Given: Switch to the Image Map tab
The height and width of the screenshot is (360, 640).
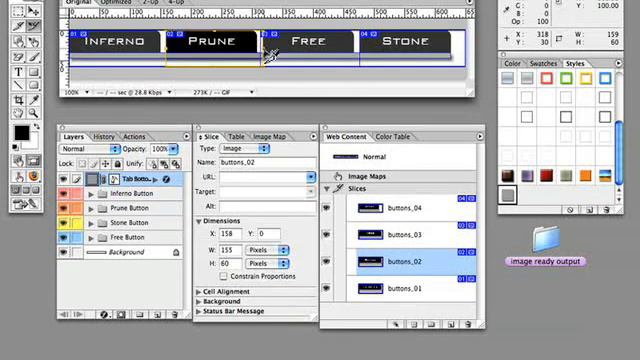Looking at the screenshot, I should point(269,137).
